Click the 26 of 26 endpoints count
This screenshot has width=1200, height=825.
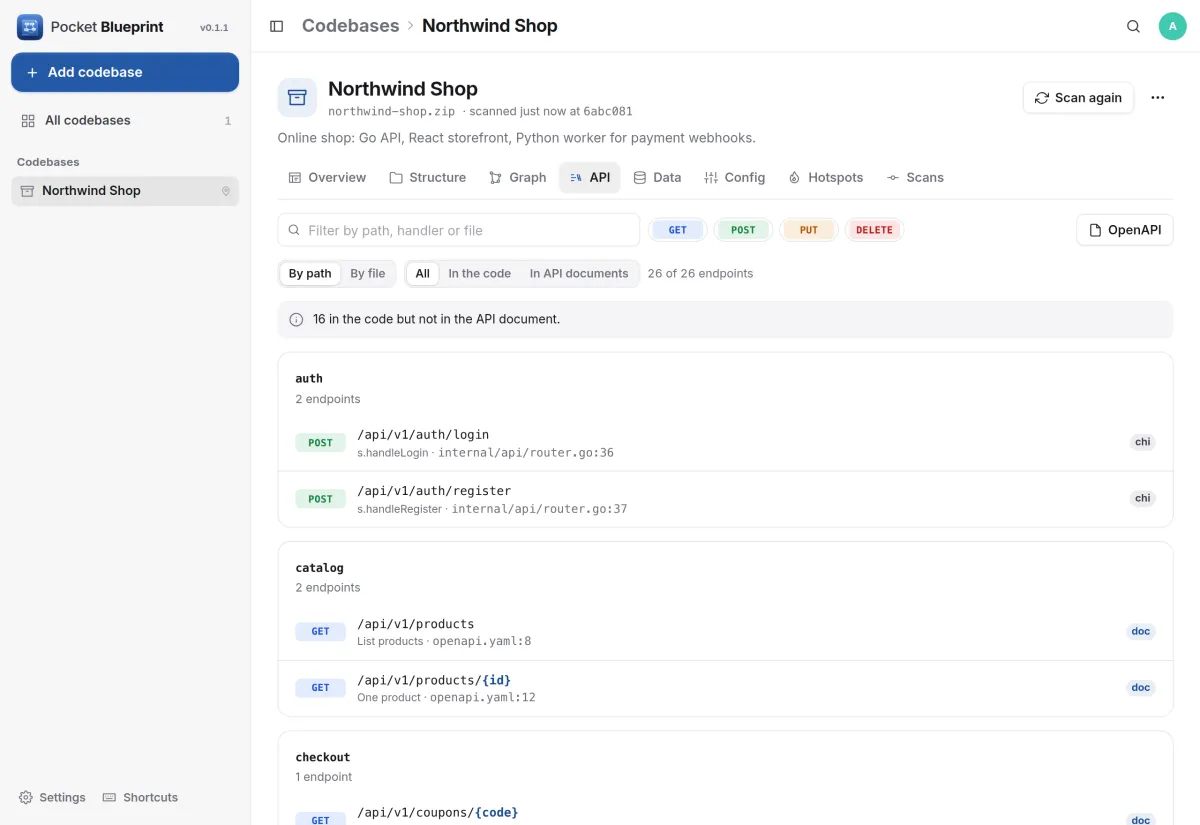pos(700,274)
